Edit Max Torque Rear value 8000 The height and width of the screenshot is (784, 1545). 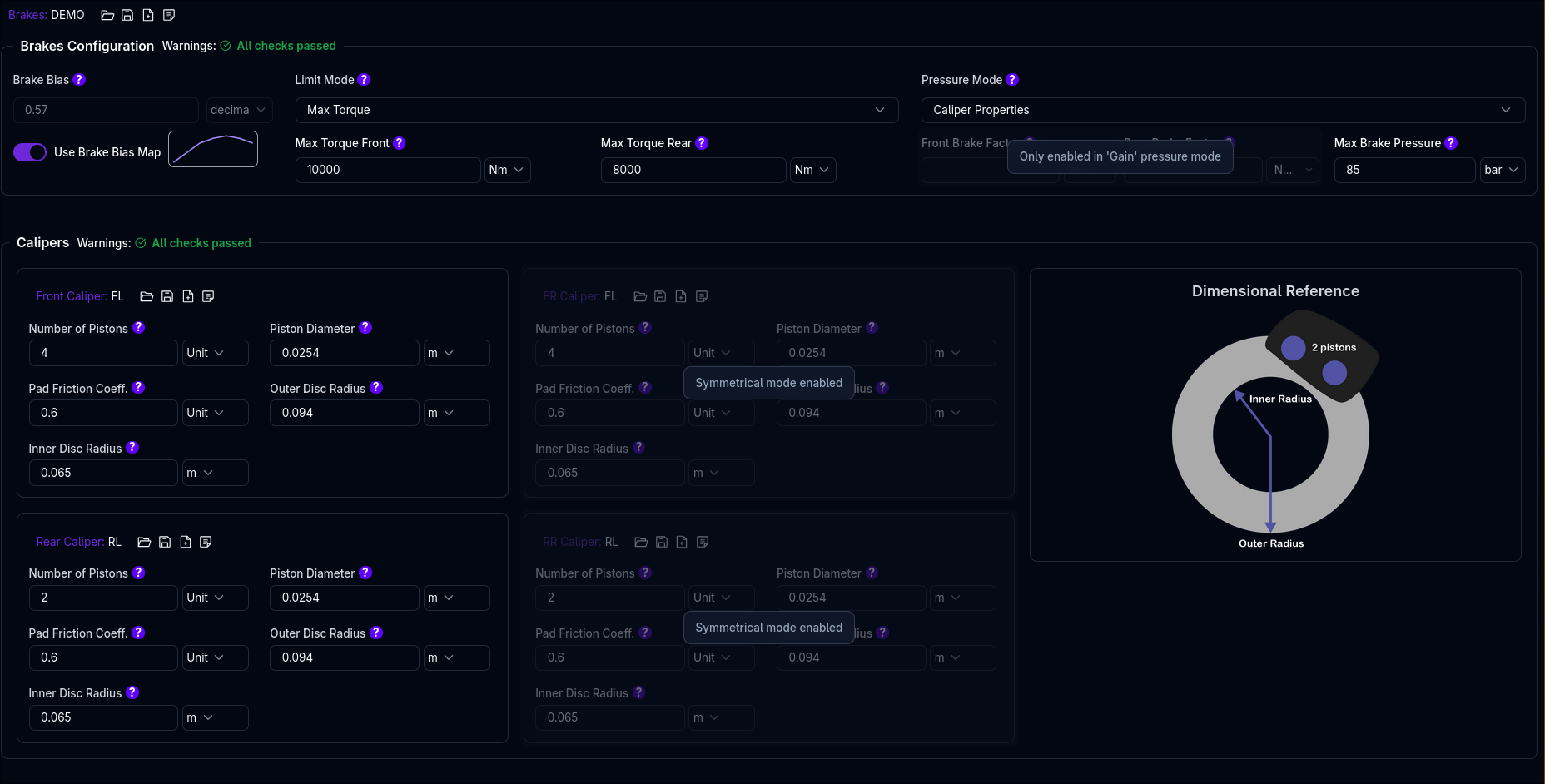693,170
